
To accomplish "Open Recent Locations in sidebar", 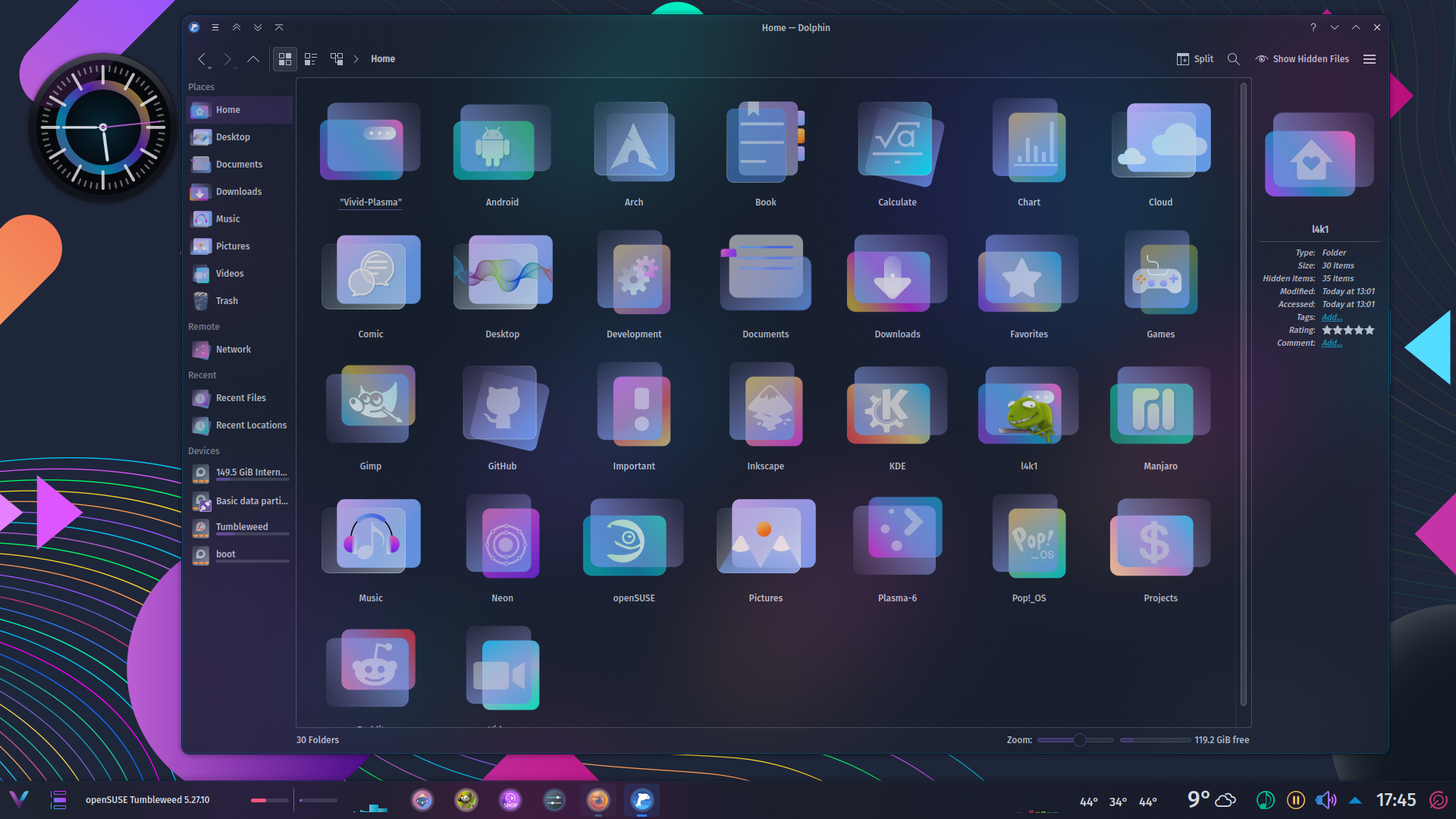I will (x=240, y=425).
